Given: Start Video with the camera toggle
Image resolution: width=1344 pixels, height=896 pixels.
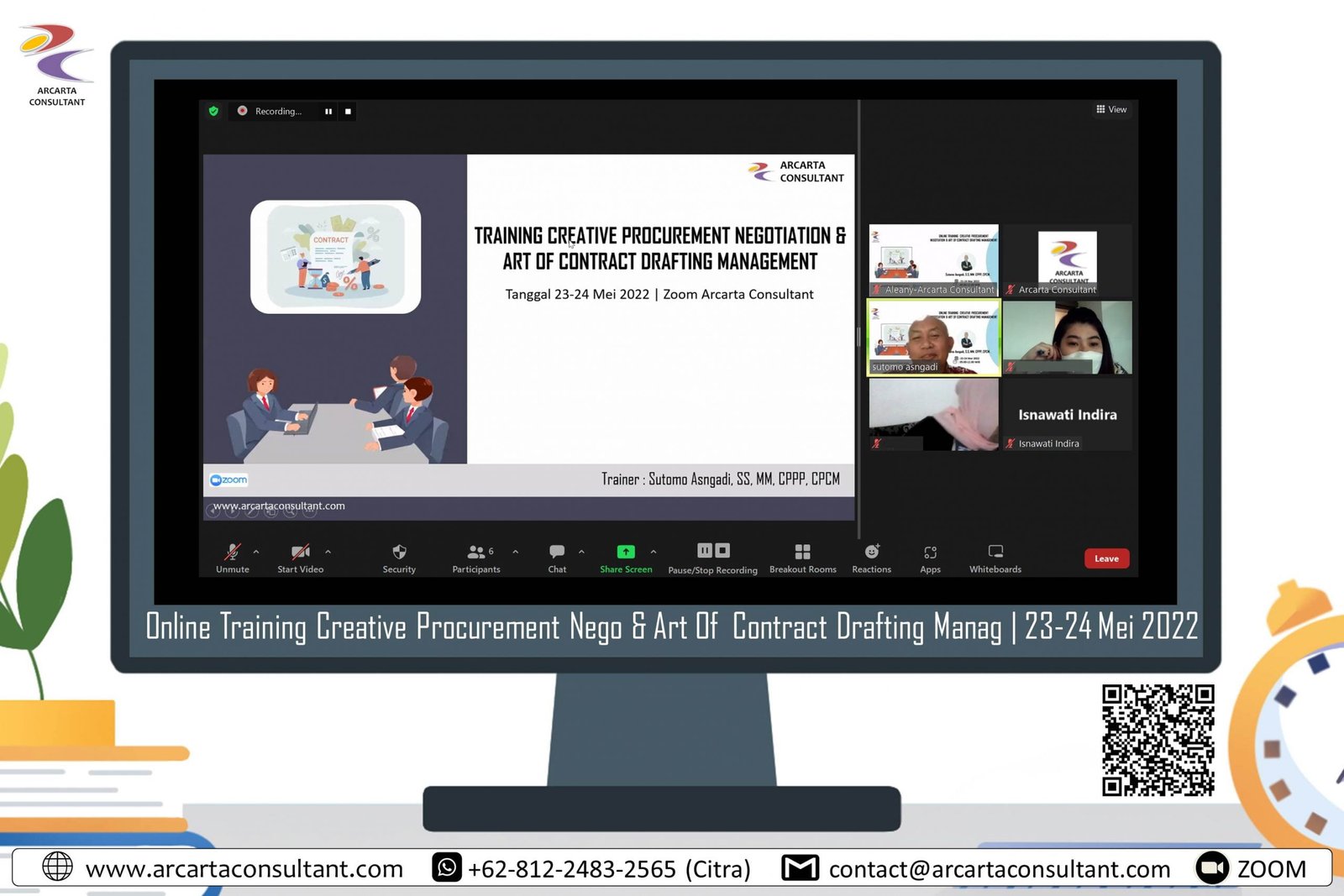Looking at the screenshot, I should (x=300, y=553).
